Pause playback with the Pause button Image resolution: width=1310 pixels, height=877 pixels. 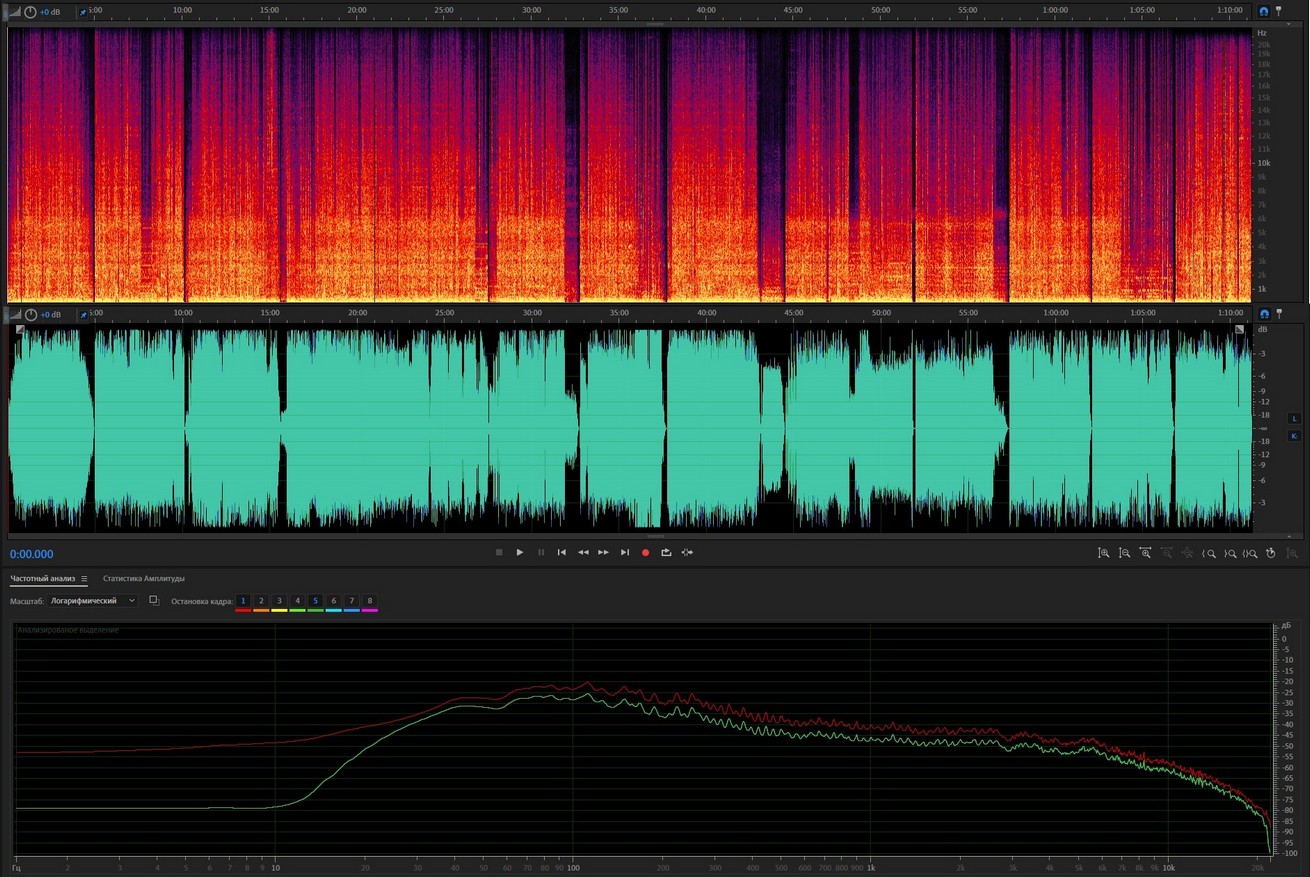(541, 552)
